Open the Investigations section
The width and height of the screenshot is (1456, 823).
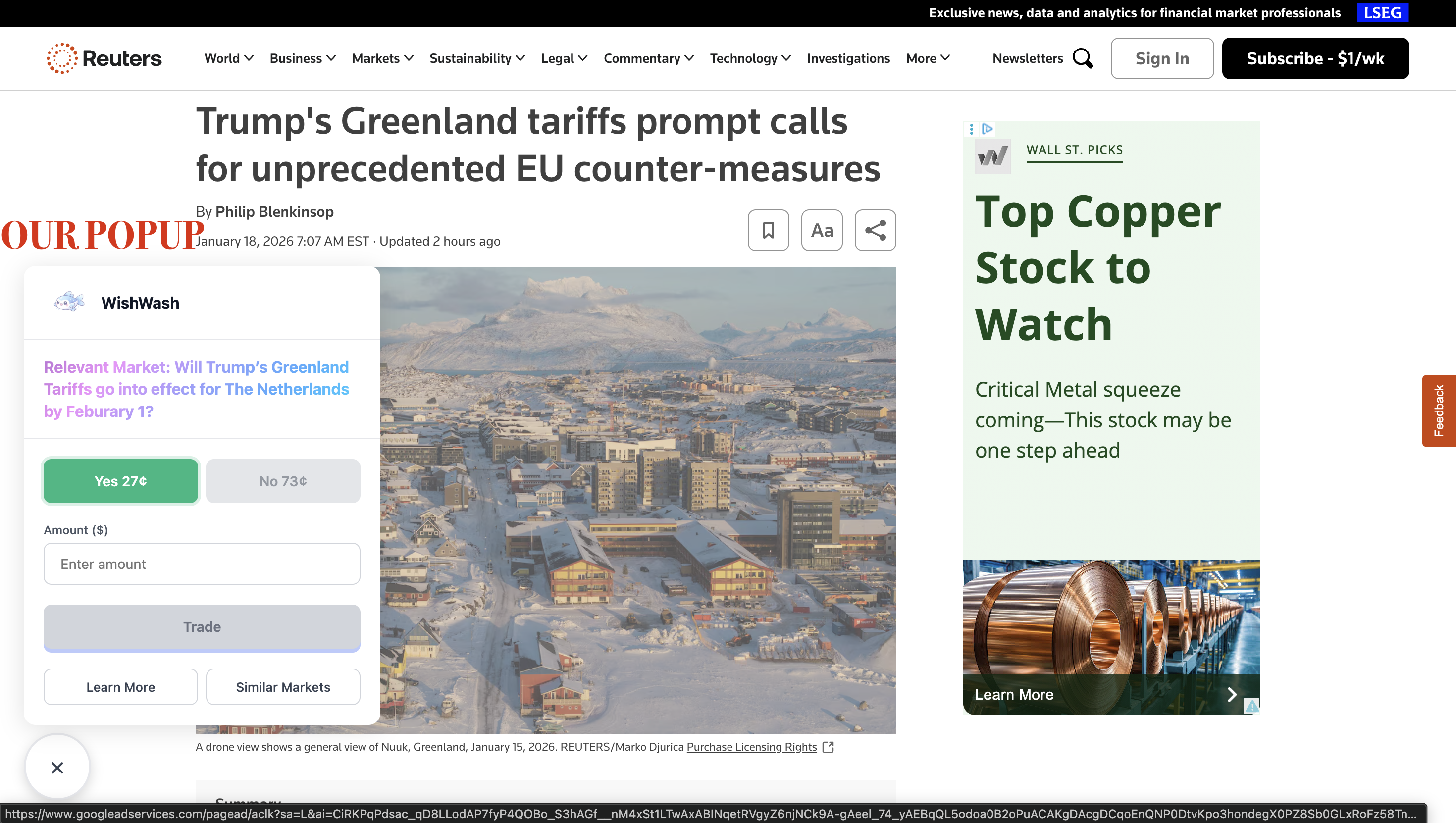pos(848,58)
